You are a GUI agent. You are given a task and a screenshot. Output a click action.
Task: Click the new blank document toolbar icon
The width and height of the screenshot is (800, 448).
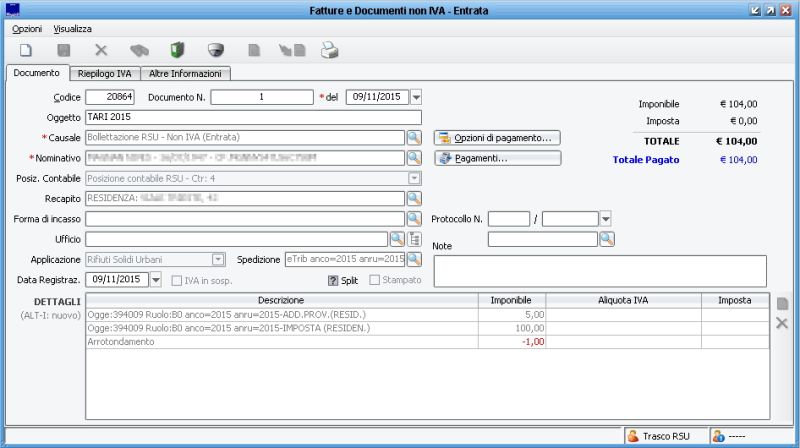point(26,49)
